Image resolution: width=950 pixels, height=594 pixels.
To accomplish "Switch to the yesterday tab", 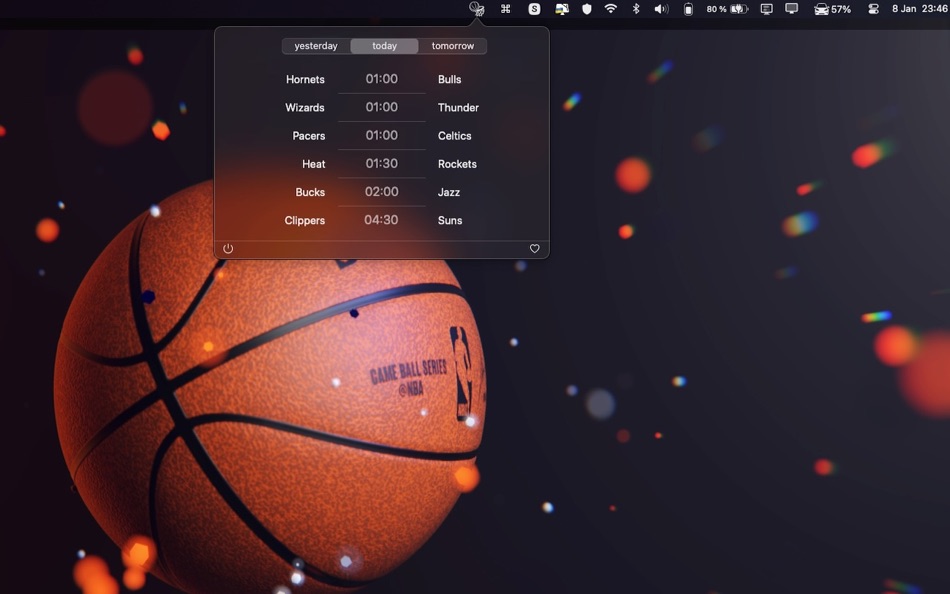I will pyautogui.click(x=315, y=45).
